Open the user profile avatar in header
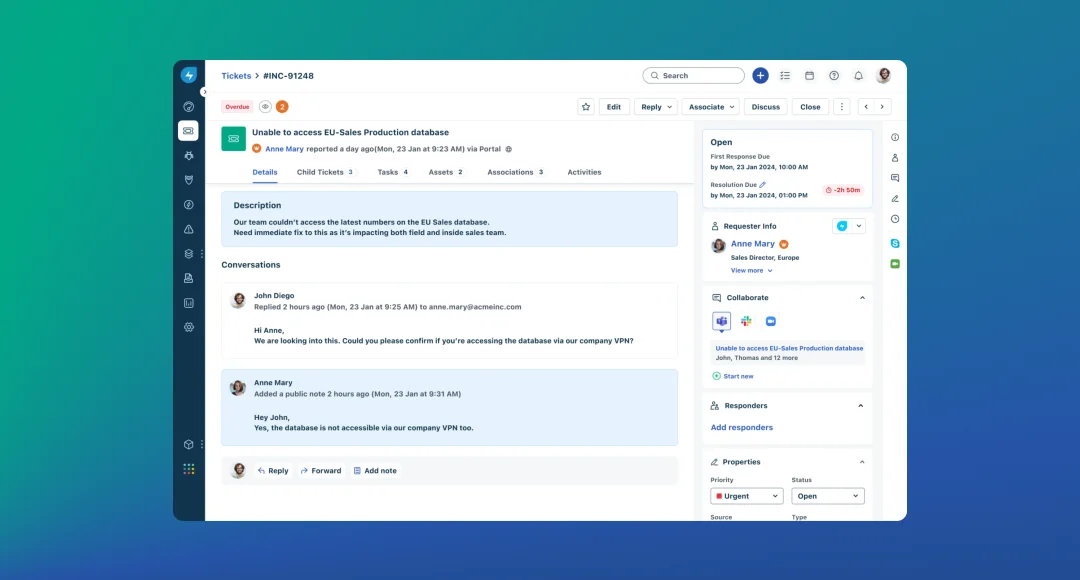Screen dimensions: 1080x580 pos(884,76)
